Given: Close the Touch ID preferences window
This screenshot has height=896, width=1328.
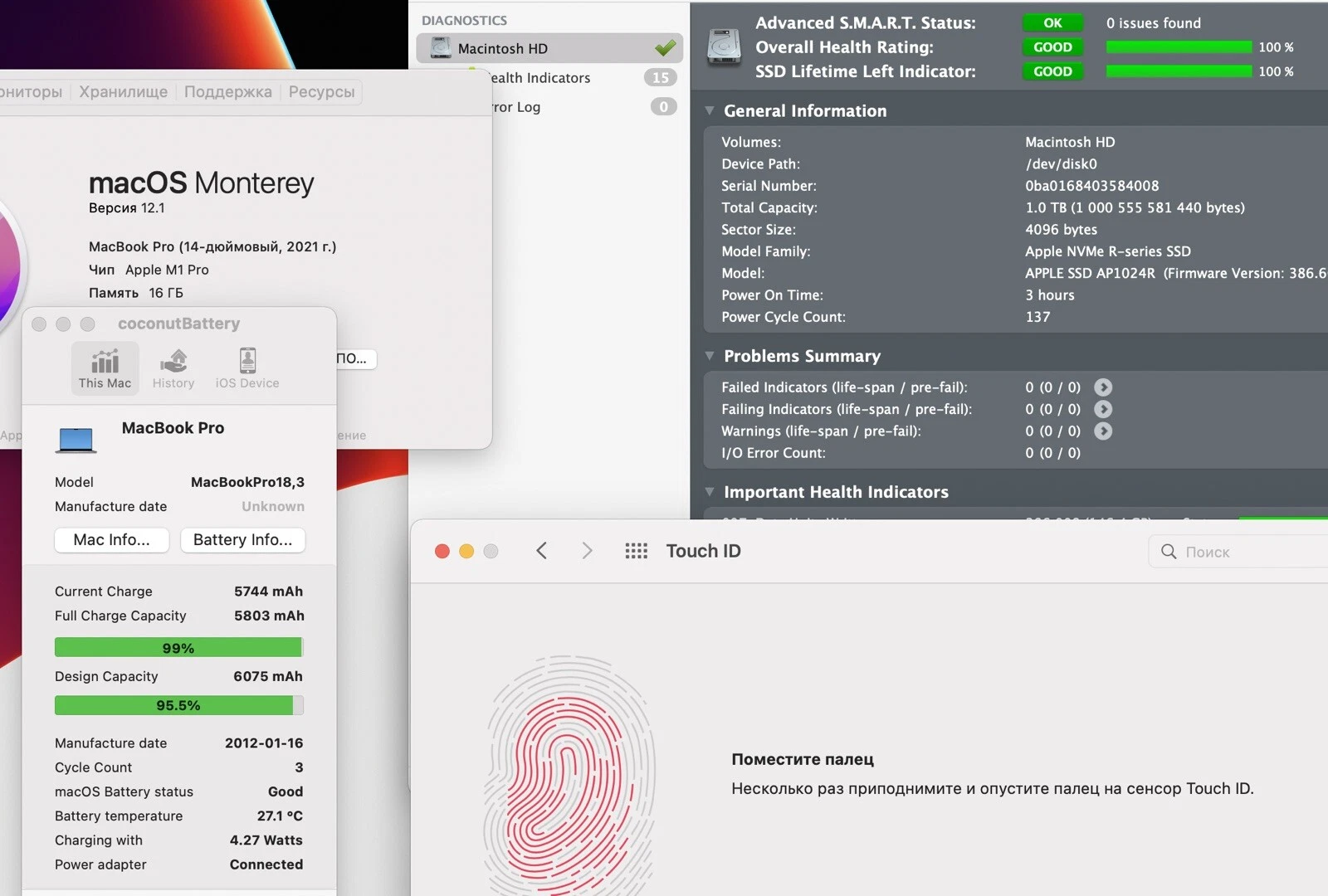Looking at the screenshot, I should coord(442,552).
